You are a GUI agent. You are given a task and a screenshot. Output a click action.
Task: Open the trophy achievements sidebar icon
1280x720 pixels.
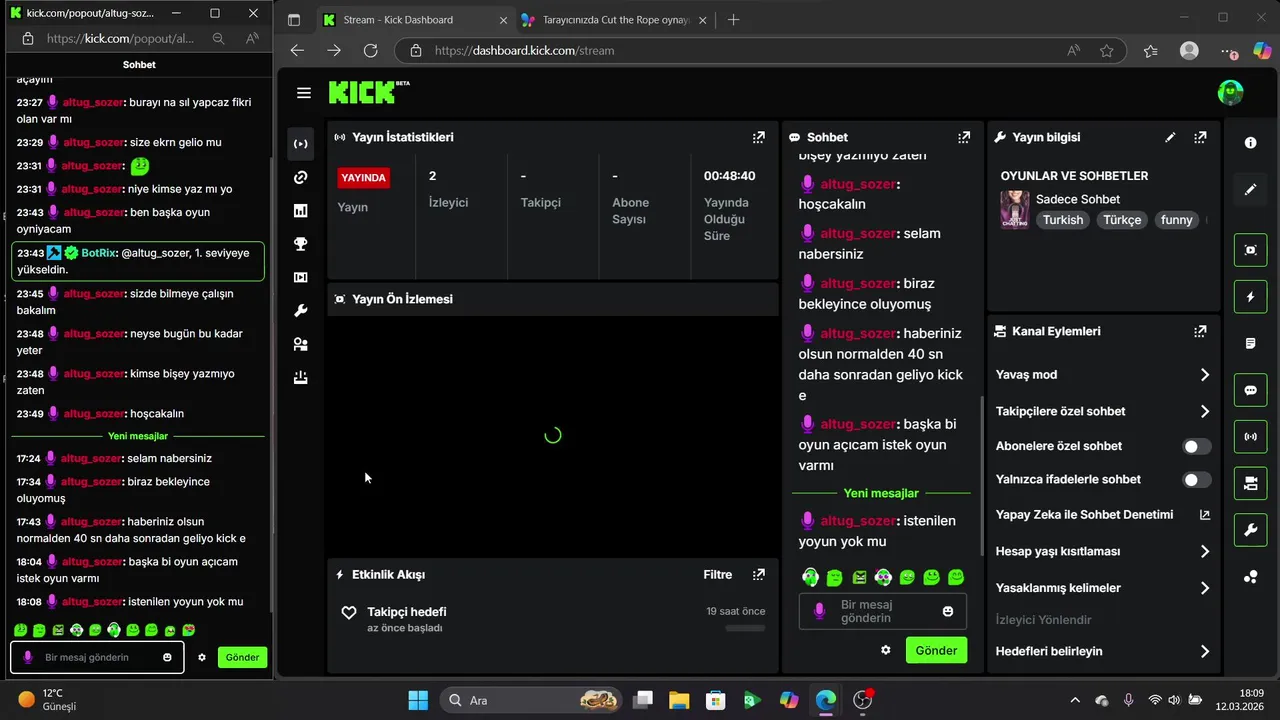tap(300, 244)
